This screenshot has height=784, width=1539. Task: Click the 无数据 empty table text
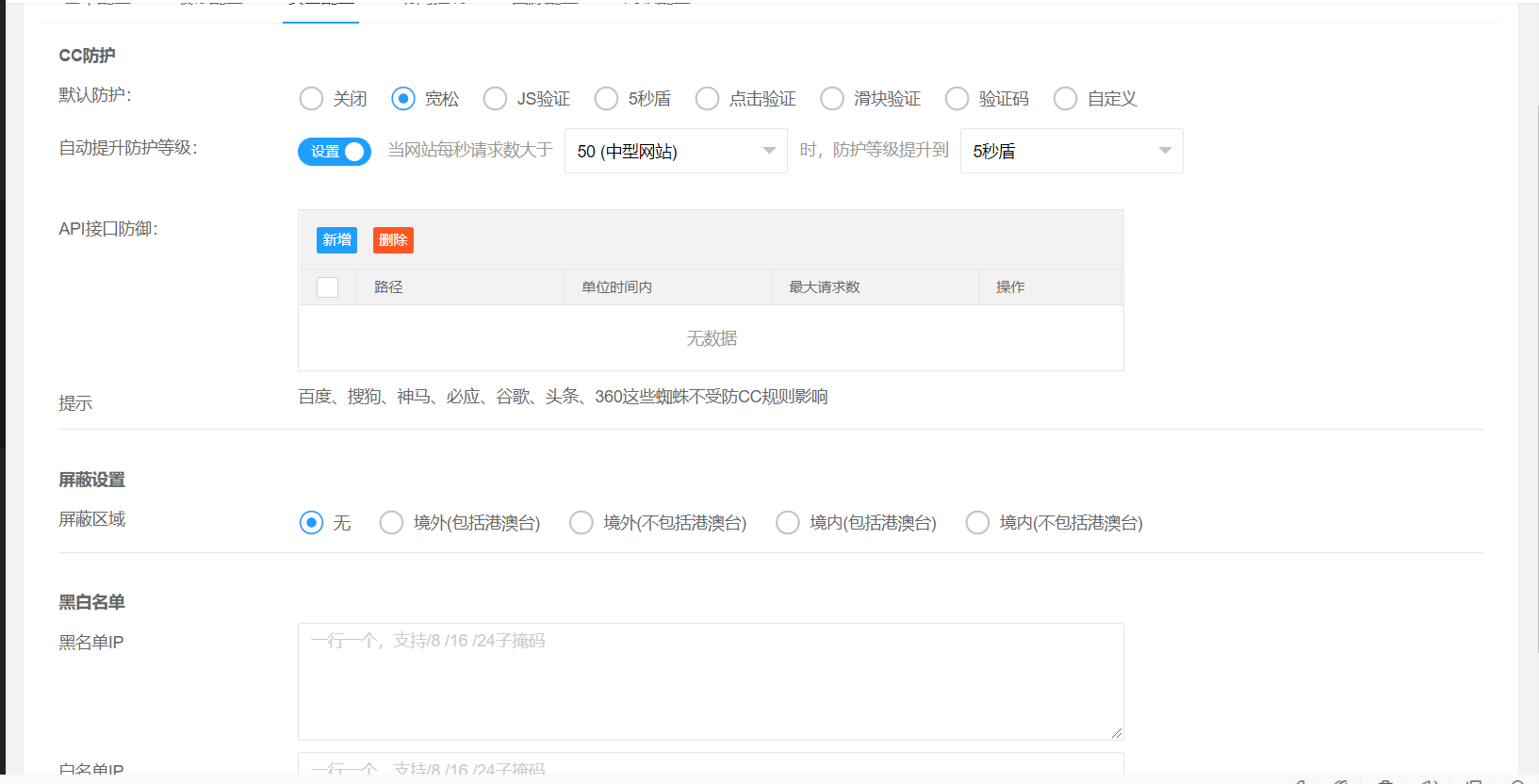[x=712, y=338]
